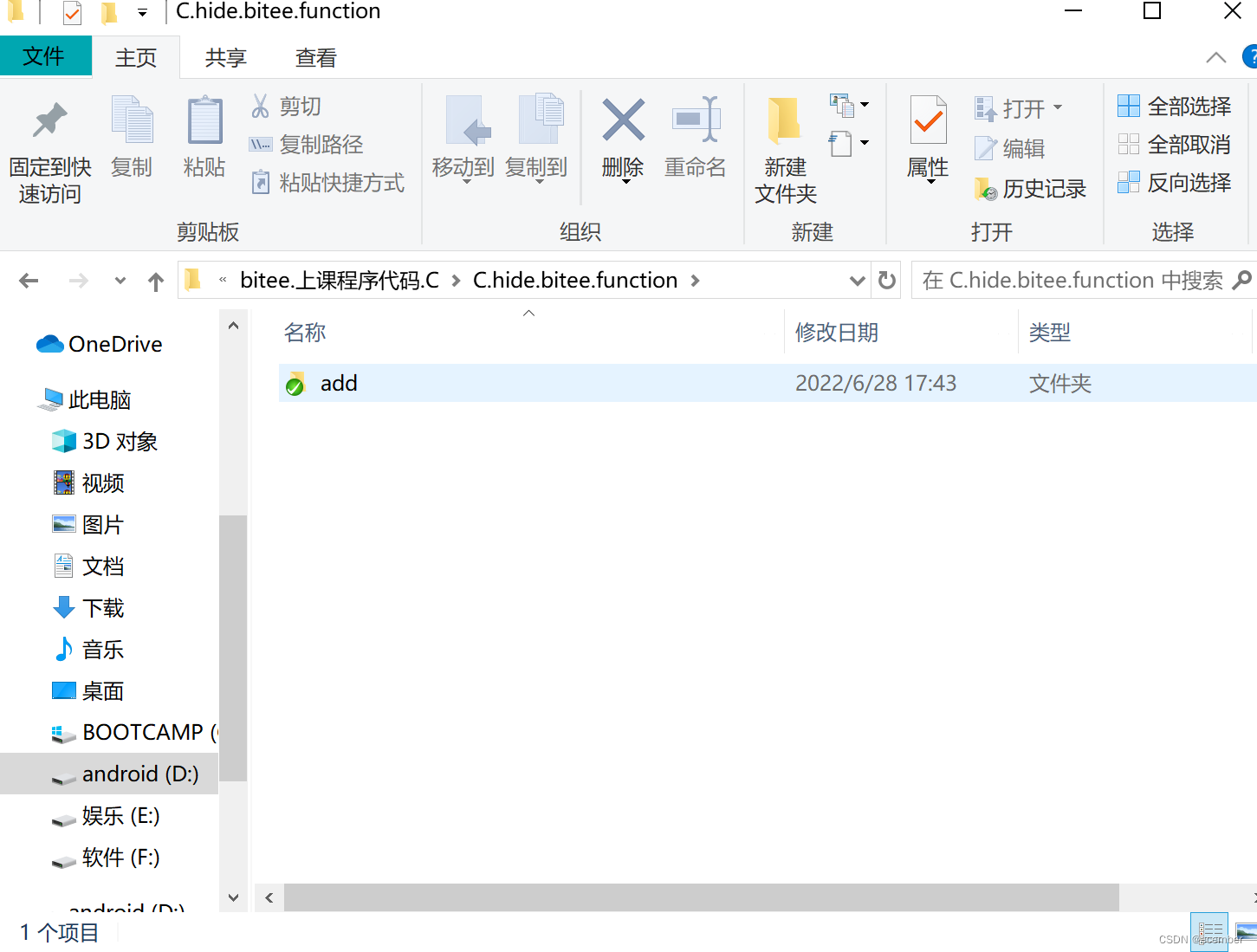This screenshot has height=952, width=1257.
Task: Switch to details view layout
Action: (1209, 932)
